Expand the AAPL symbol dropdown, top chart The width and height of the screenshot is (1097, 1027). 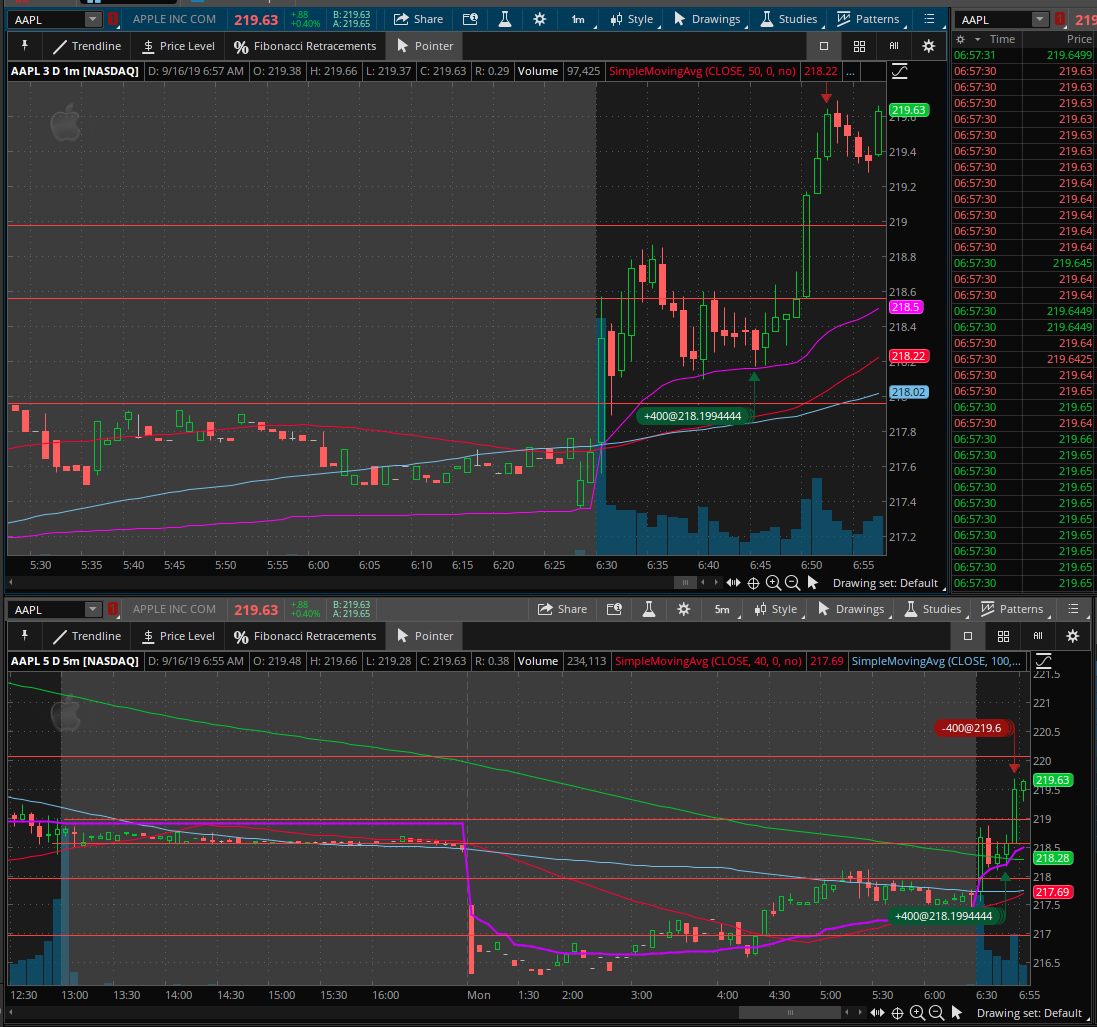(92, 20)
